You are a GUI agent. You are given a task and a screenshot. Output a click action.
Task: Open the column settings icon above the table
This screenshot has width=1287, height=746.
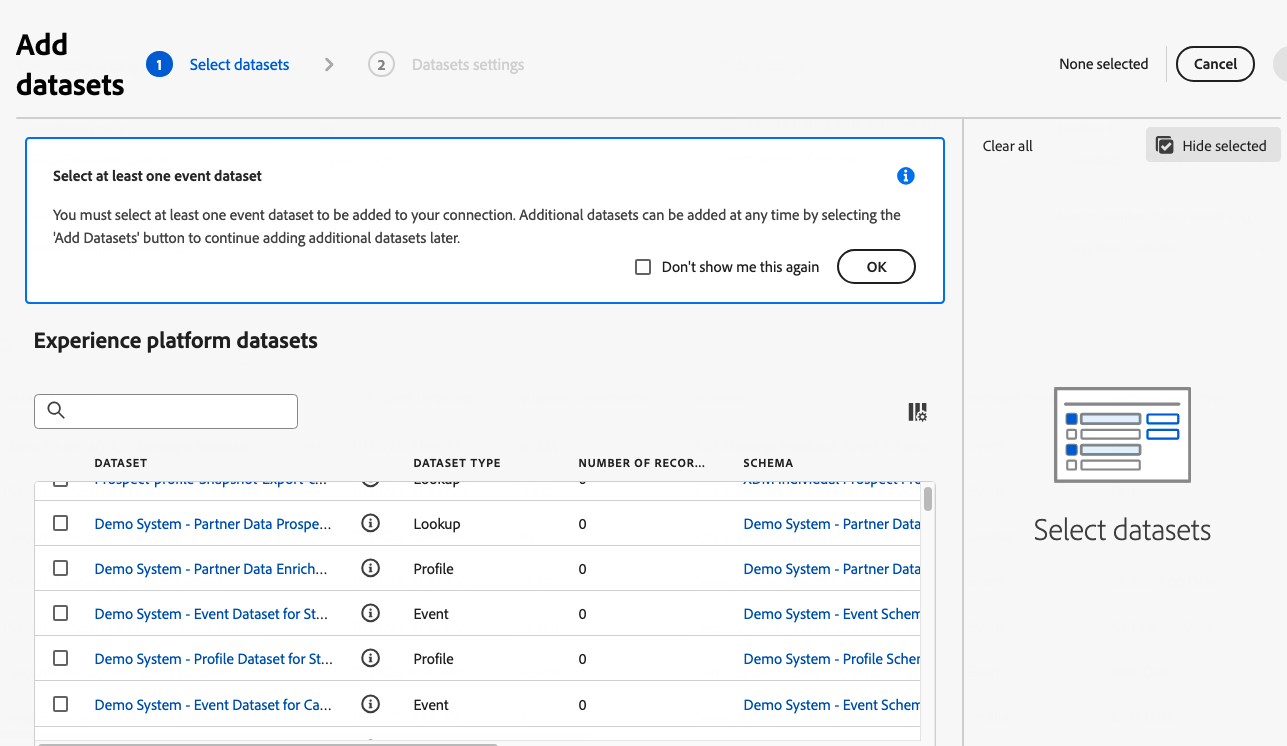[917, 412]
